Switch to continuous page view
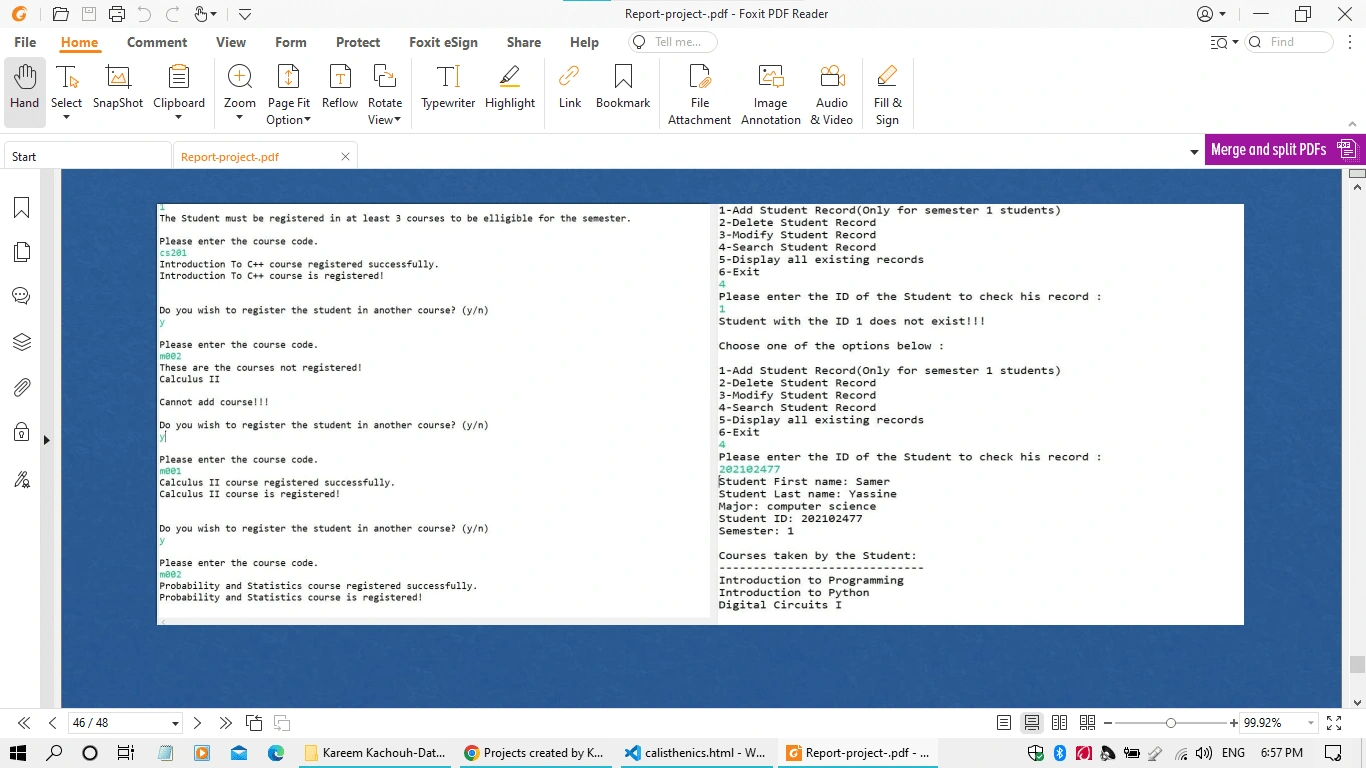 tap(1032, 723)
